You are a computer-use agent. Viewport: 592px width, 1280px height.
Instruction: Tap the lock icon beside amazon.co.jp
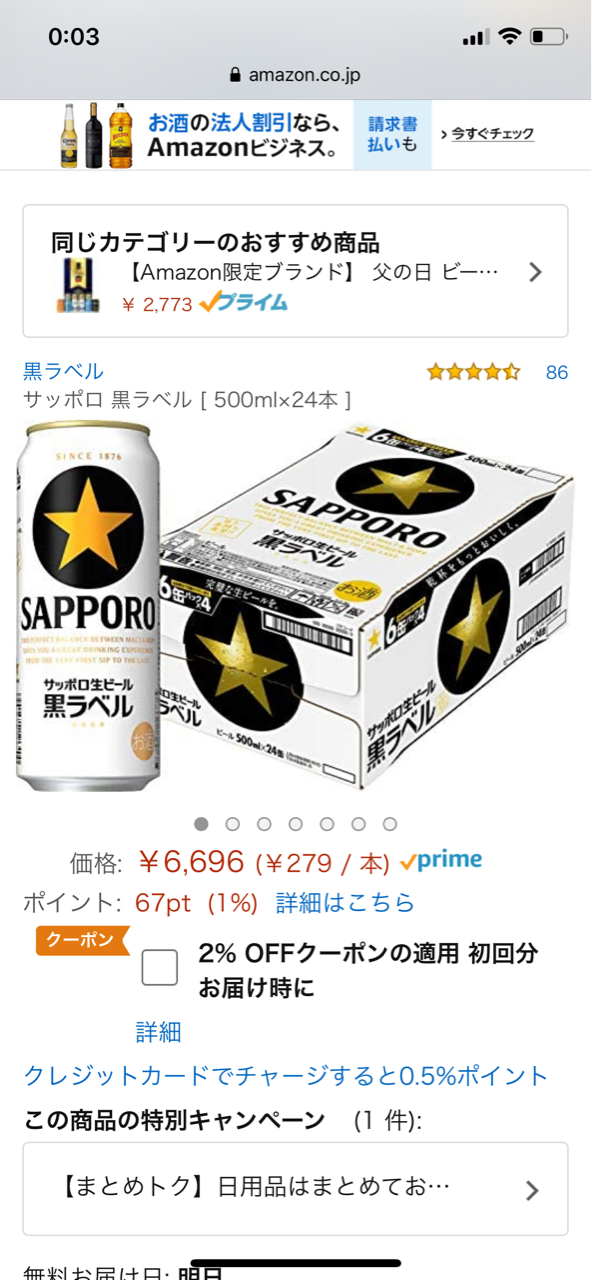pos(236,75)
